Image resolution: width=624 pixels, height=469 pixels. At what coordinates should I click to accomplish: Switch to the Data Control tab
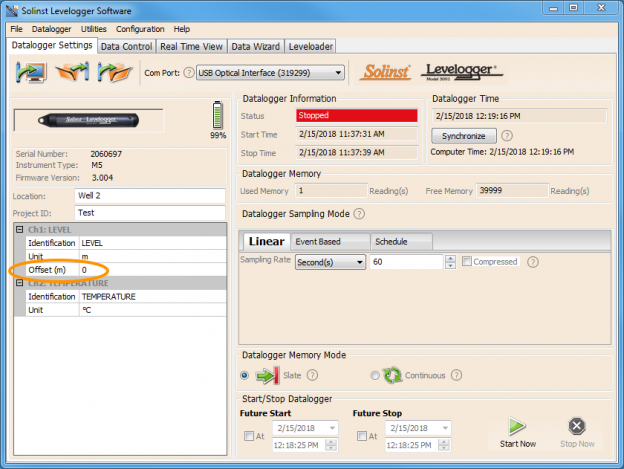tap(126, 47)
